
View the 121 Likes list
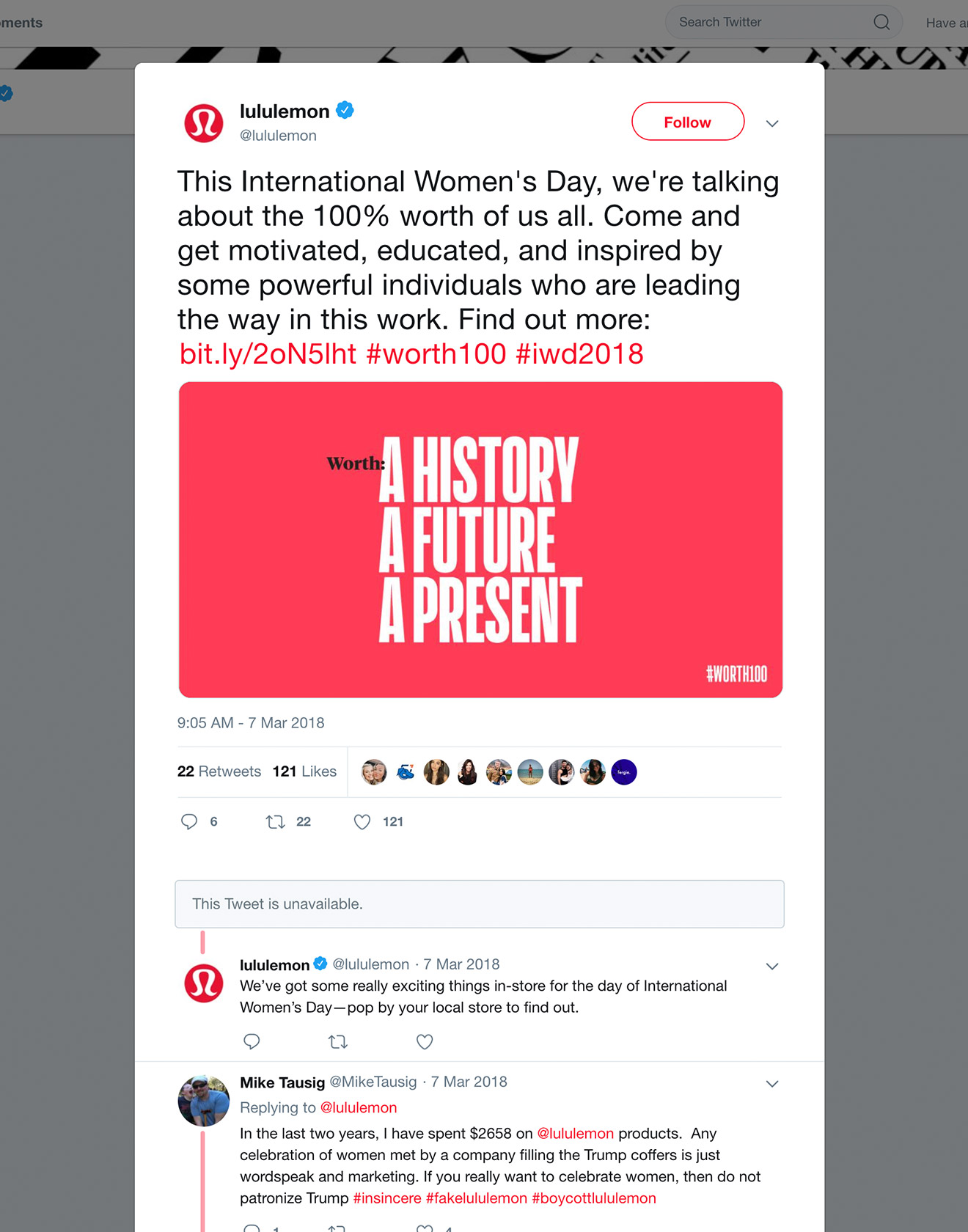[x=304, y=771]
